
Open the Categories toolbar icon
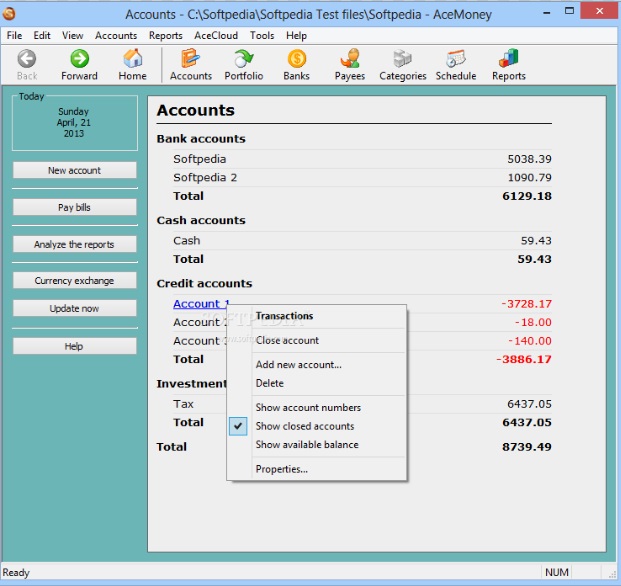(402, 59)
